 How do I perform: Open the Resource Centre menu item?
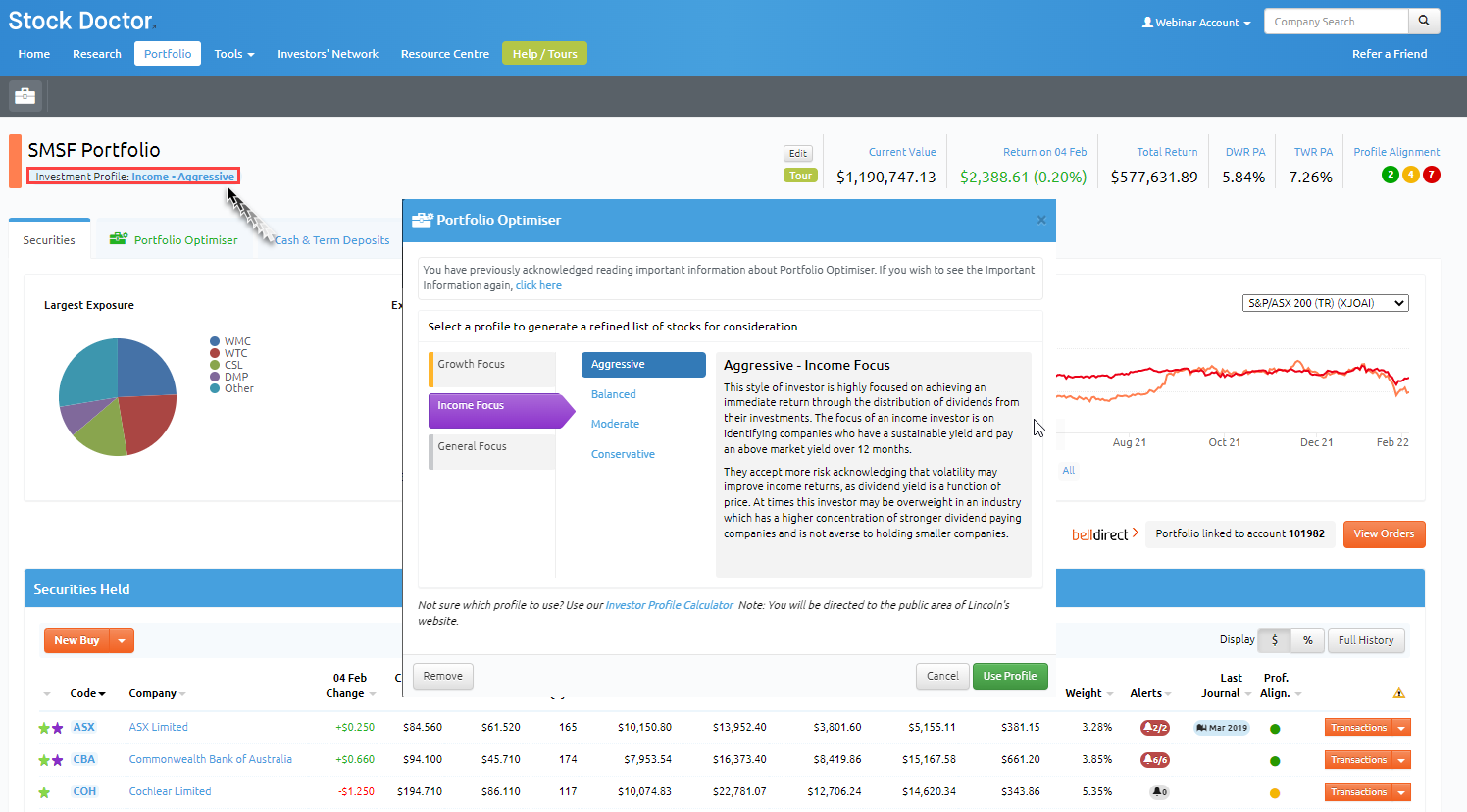[445, 54]
